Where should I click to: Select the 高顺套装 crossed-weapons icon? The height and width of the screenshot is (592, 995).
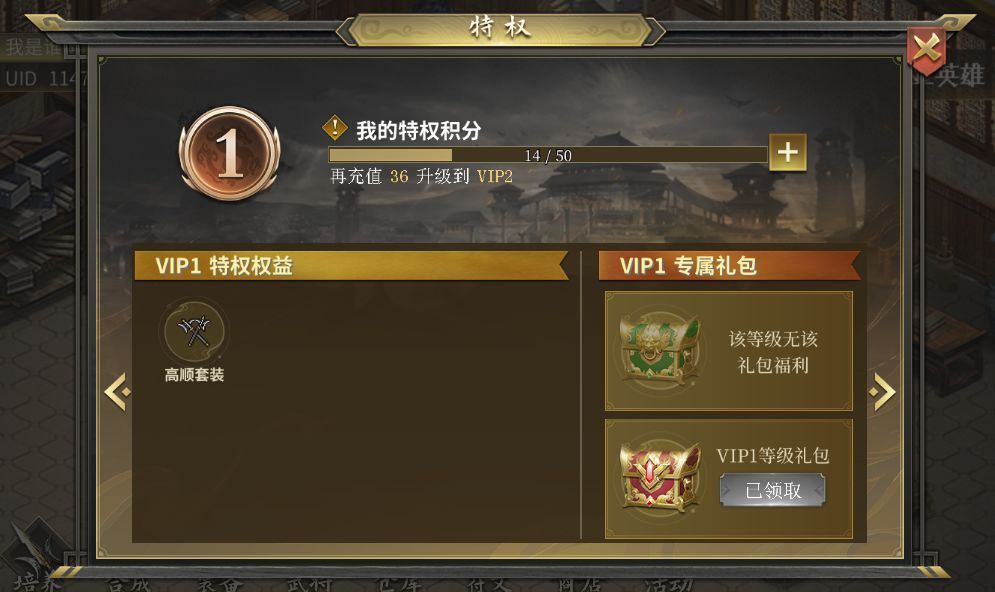coord(194,331)
